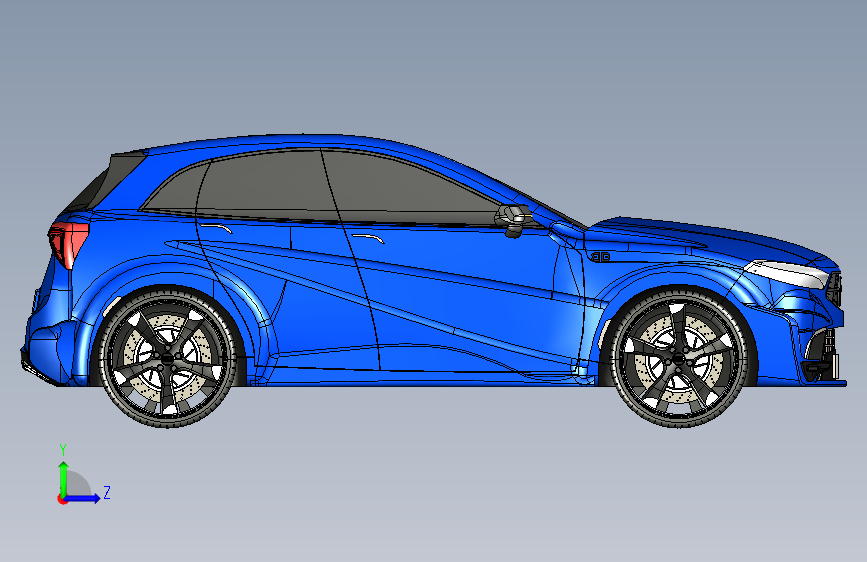Select the car's rear wheel

pyautogui.click(x=168, y=358)
